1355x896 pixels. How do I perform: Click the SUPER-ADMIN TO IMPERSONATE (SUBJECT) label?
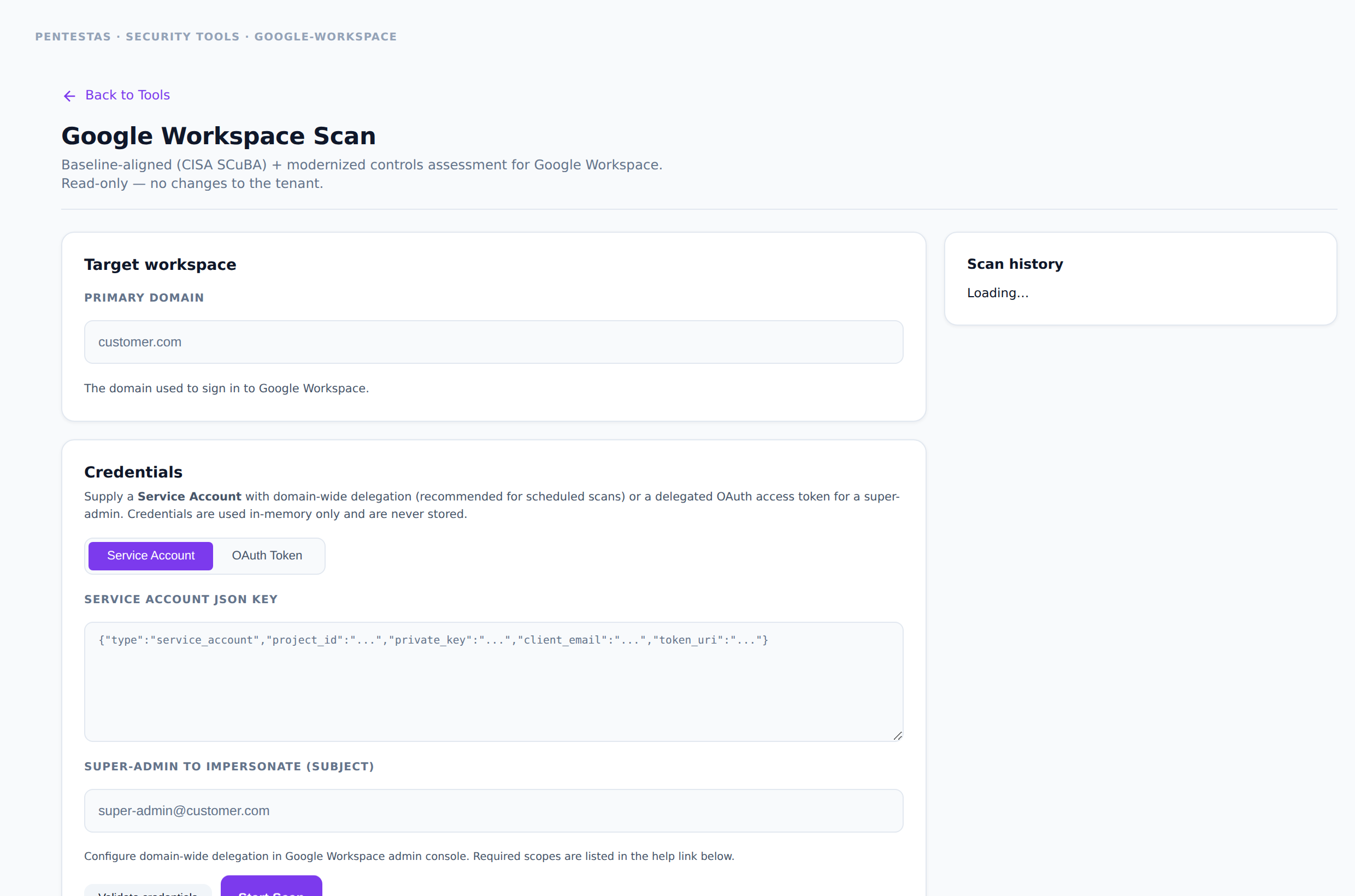coord(229,767)
